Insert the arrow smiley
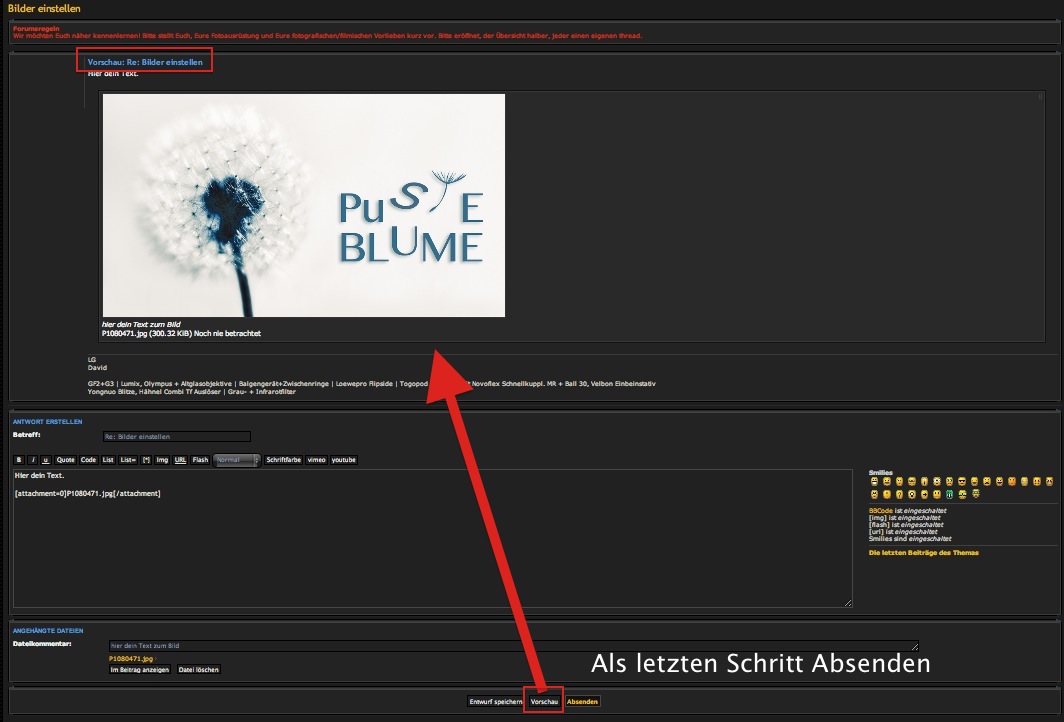This screenshot has width=1064, height=722. coord(925,494)
